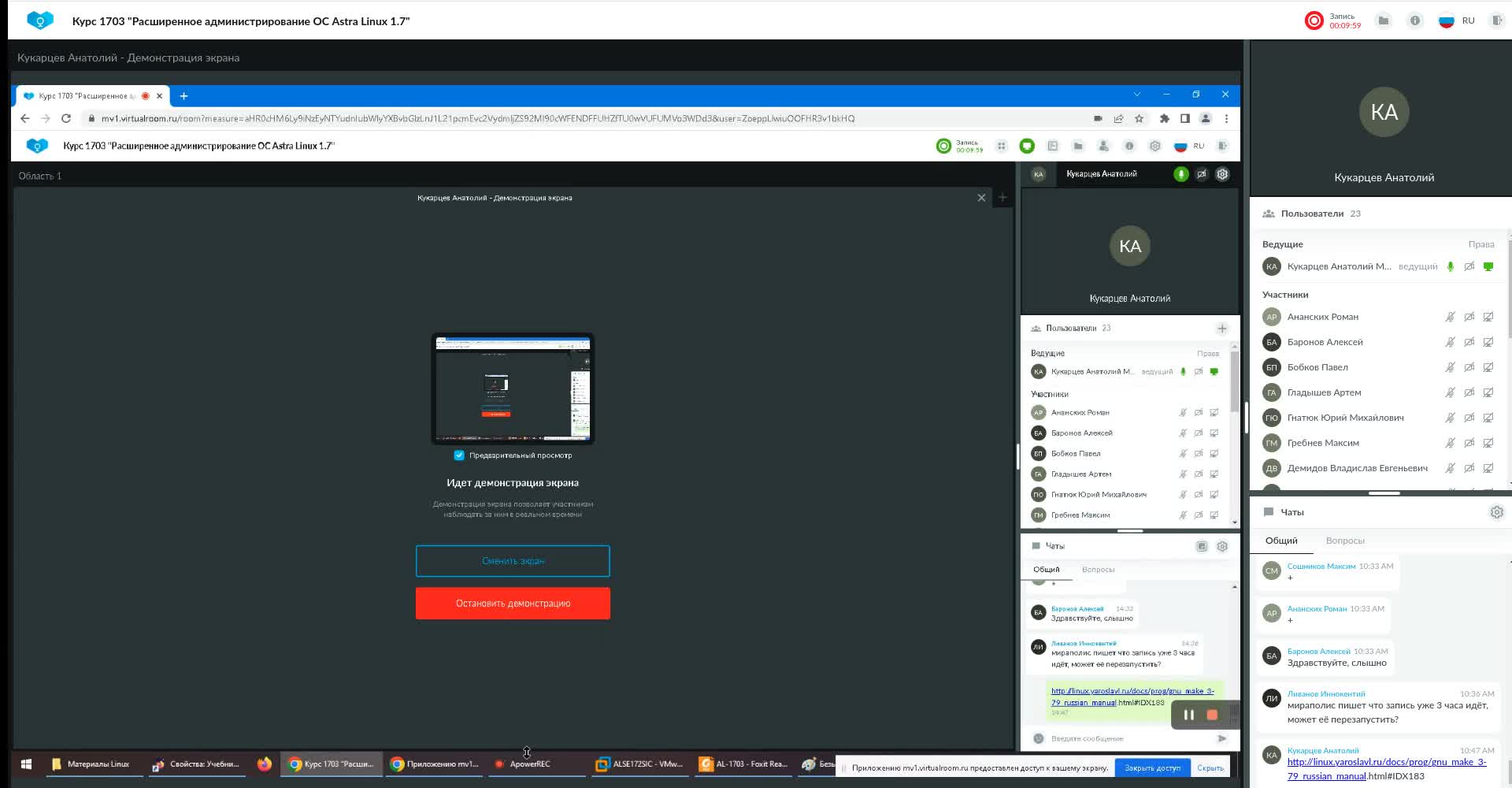Send message with inner send arrow

(x=1222, y=738)
